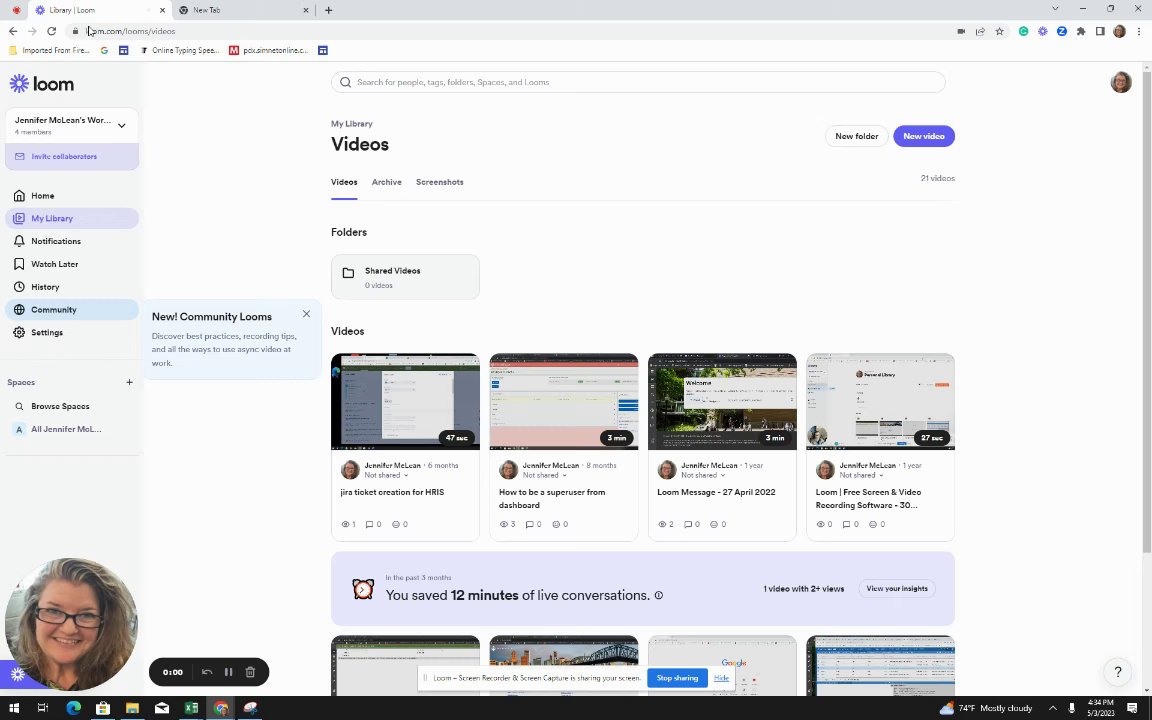
Task: Restart recording with undo arrow
Action: [x=207, y=672]
